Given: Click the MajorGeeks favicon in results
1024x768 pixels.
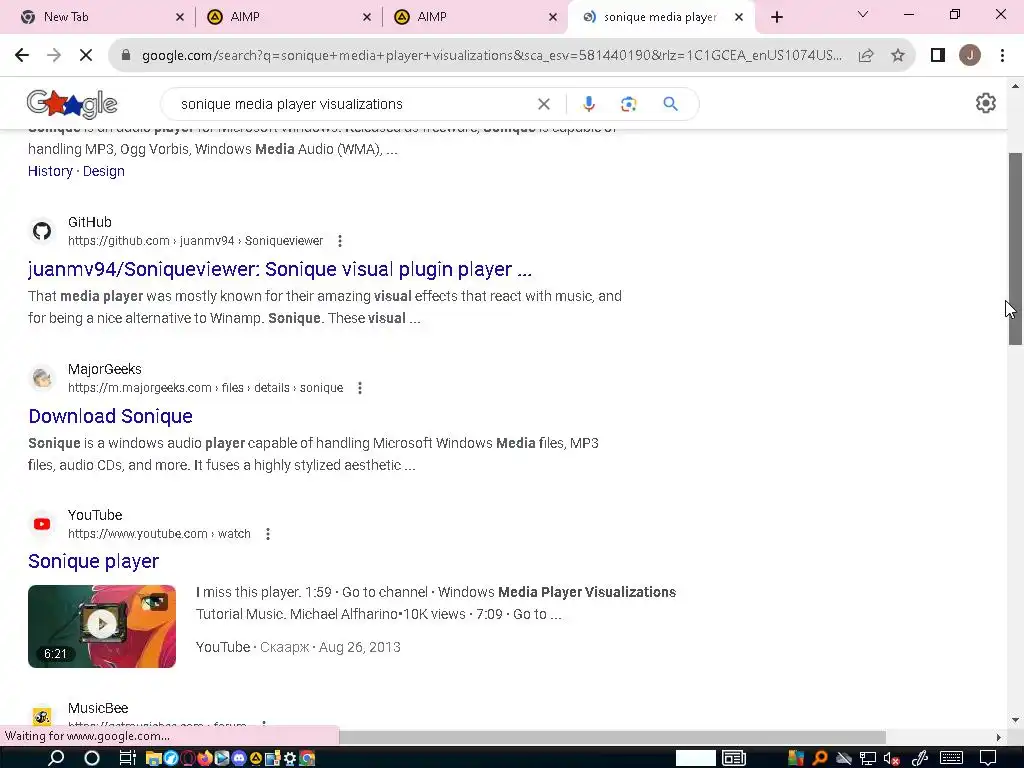Looking at the screenshot, I should (x=42, y=377).
